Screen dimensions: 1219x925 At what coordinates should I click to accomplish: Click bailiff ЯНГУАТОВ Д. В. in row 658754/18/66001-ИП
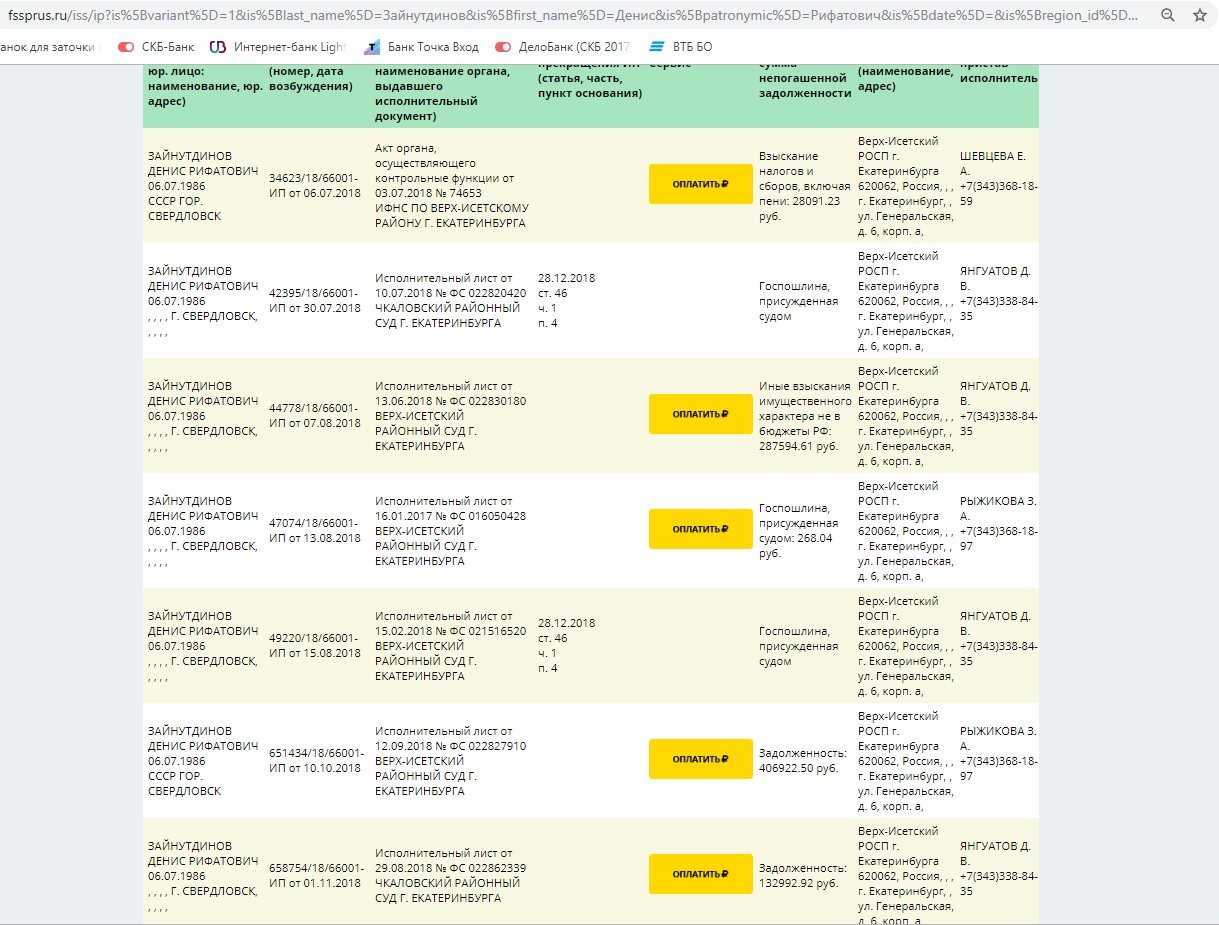click(x=996, y=853)
